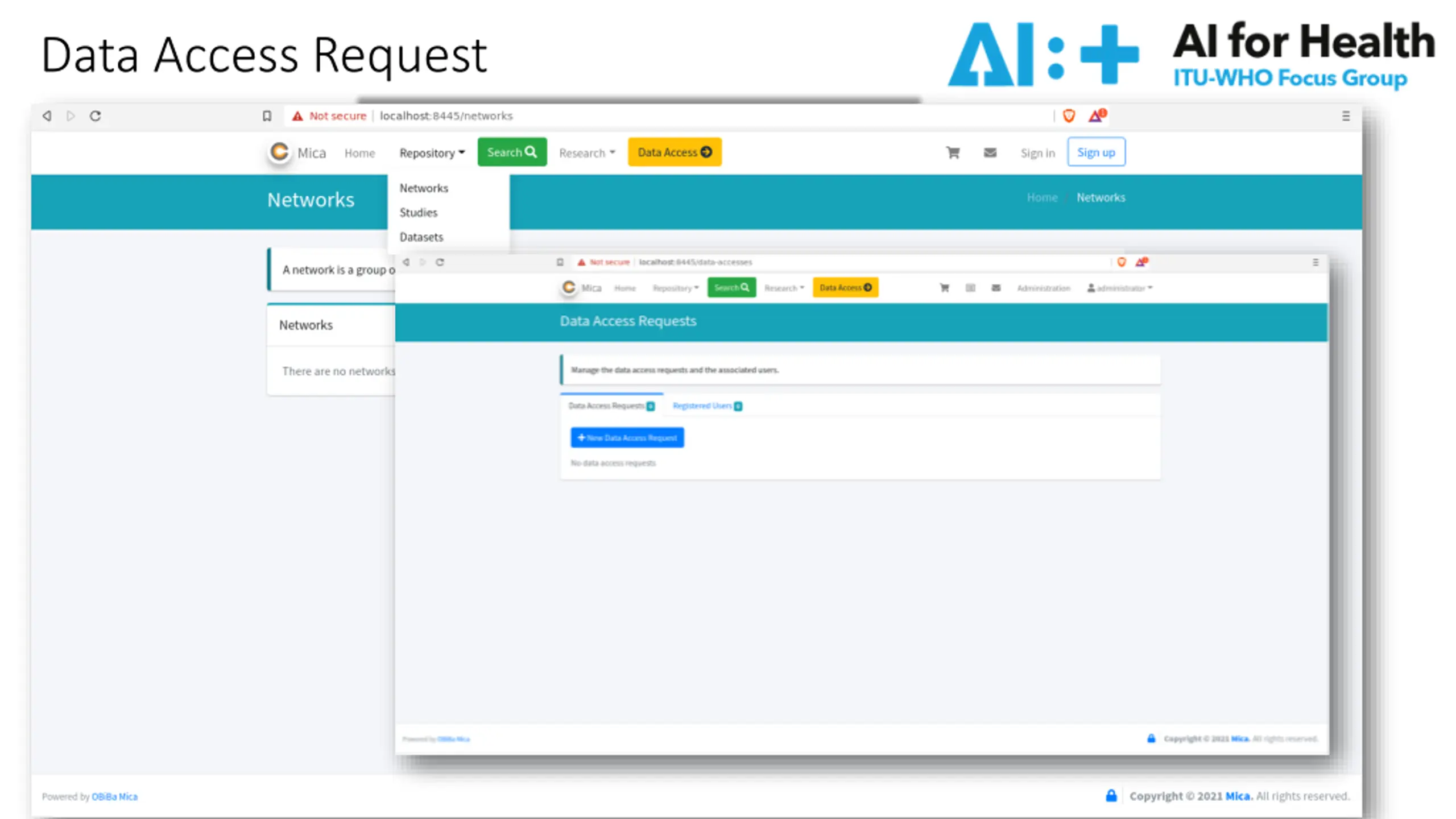Click Not secure warning in data-accesses window
Screen dimensions: 1456x819
603,262
